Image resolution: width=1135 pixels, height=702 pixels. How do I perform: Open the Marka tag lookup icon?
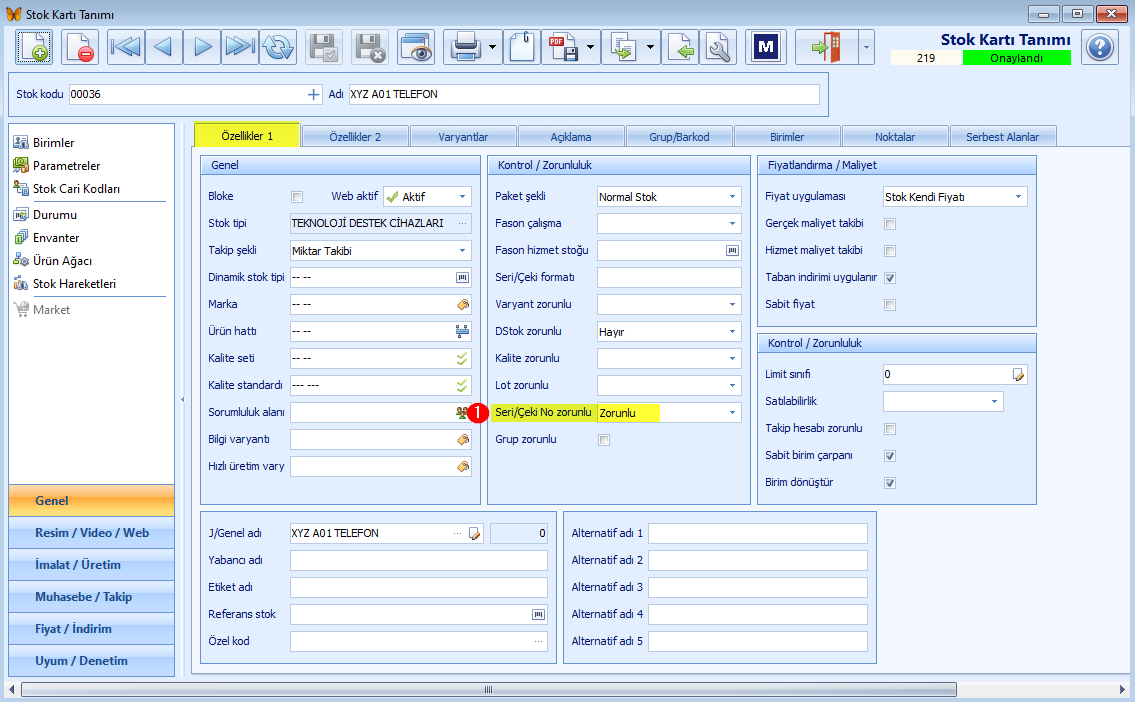coord(463,305)
